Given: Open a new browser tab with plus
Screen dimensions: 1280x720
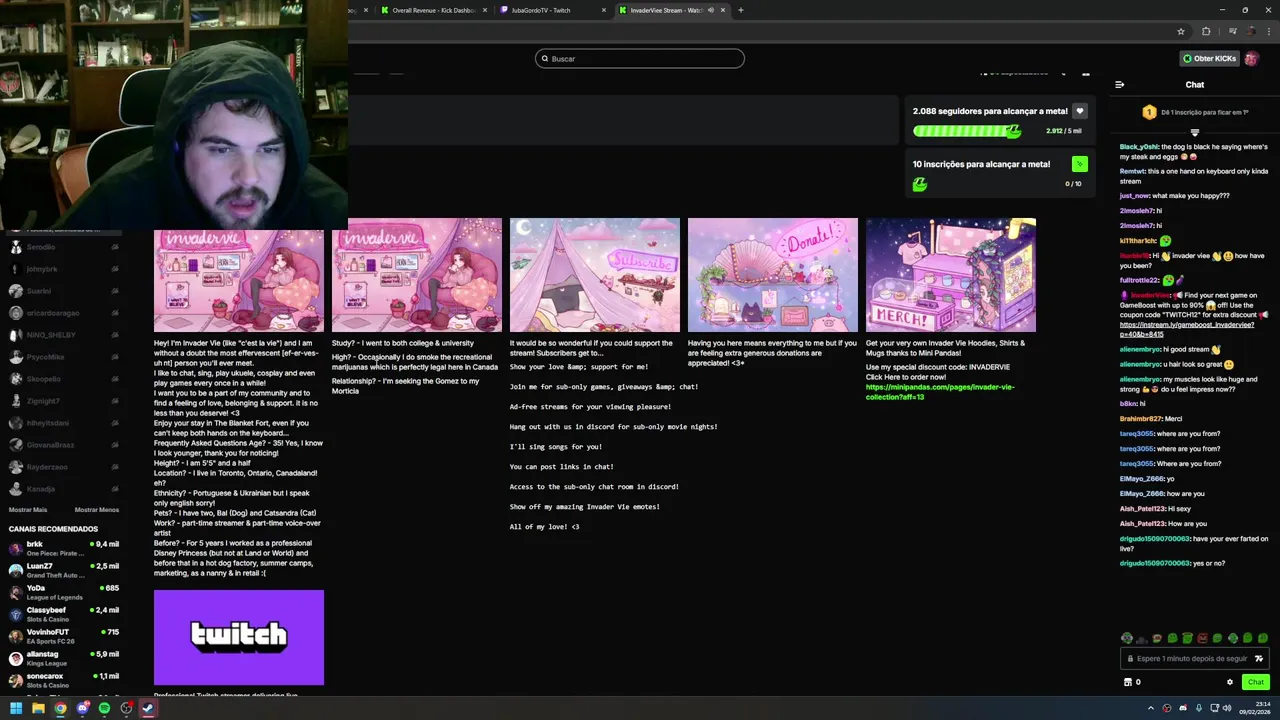Looking at the screenshot, I should click(x=741, y=10).
